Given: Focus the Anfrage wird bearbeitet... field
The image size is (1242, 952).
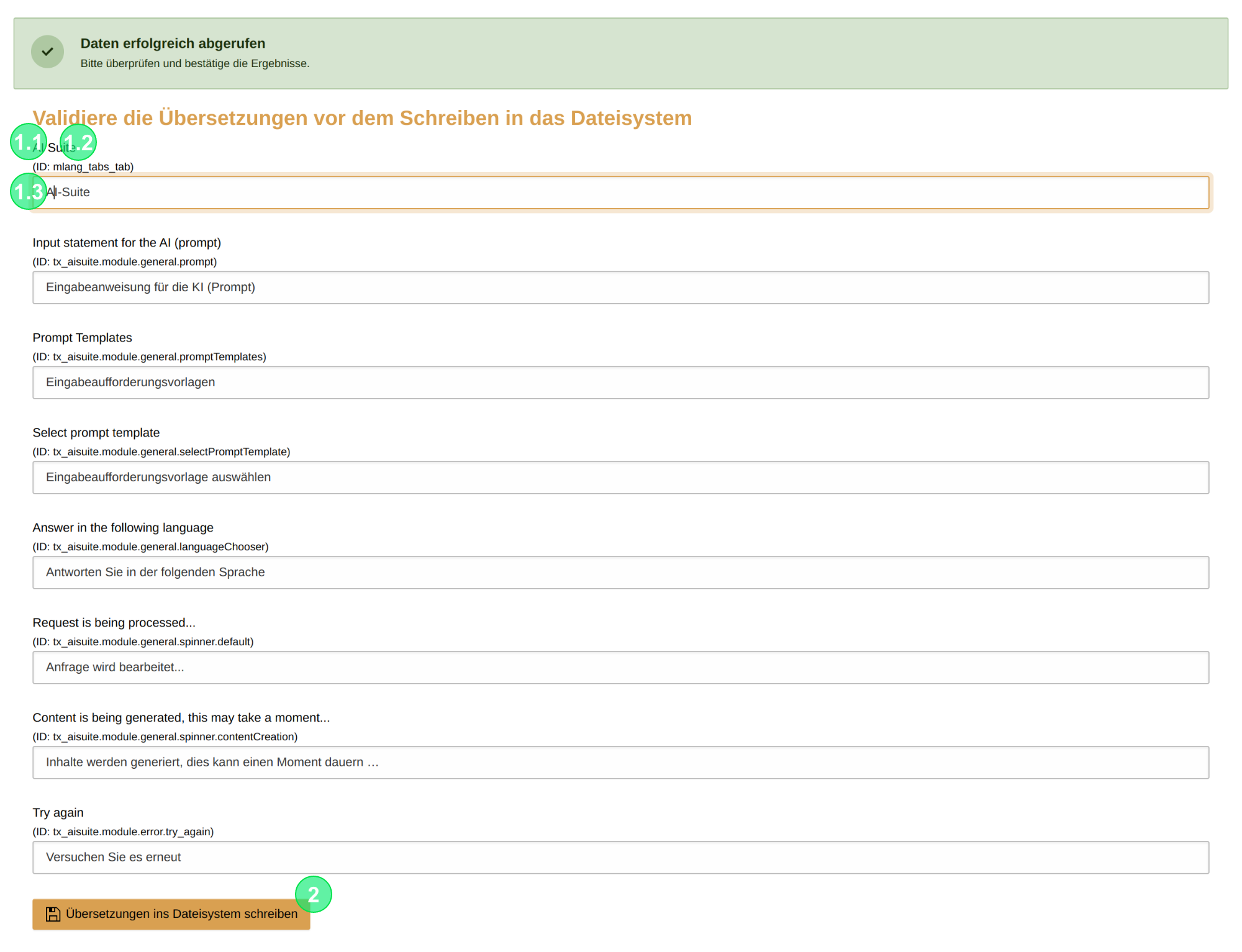Looking at the screenshot, I should pos(621,668).
